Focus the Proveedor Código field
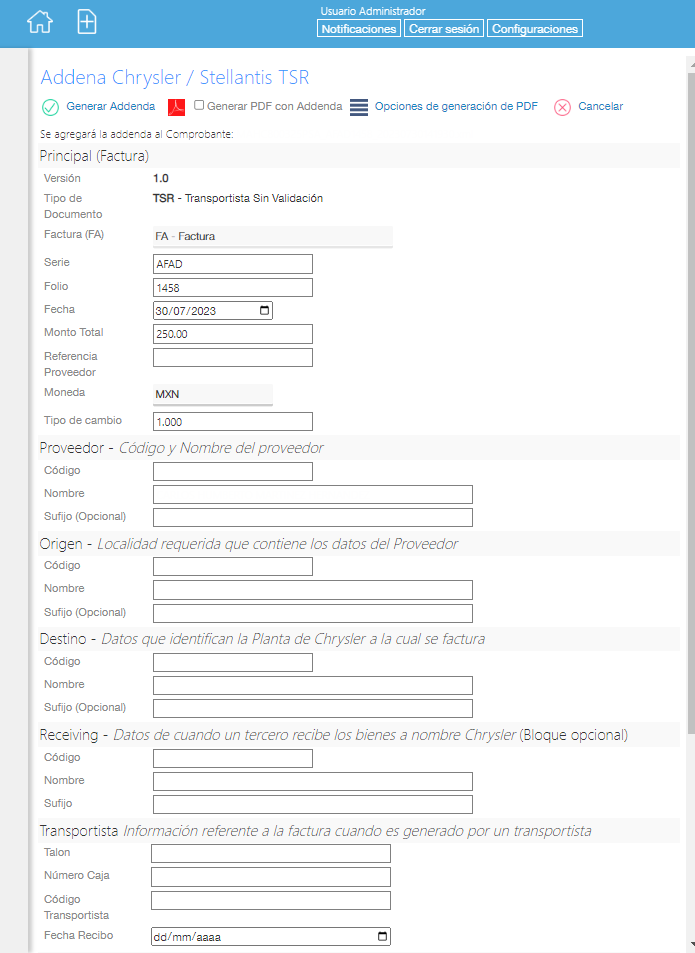 click(x=233, y=472)
